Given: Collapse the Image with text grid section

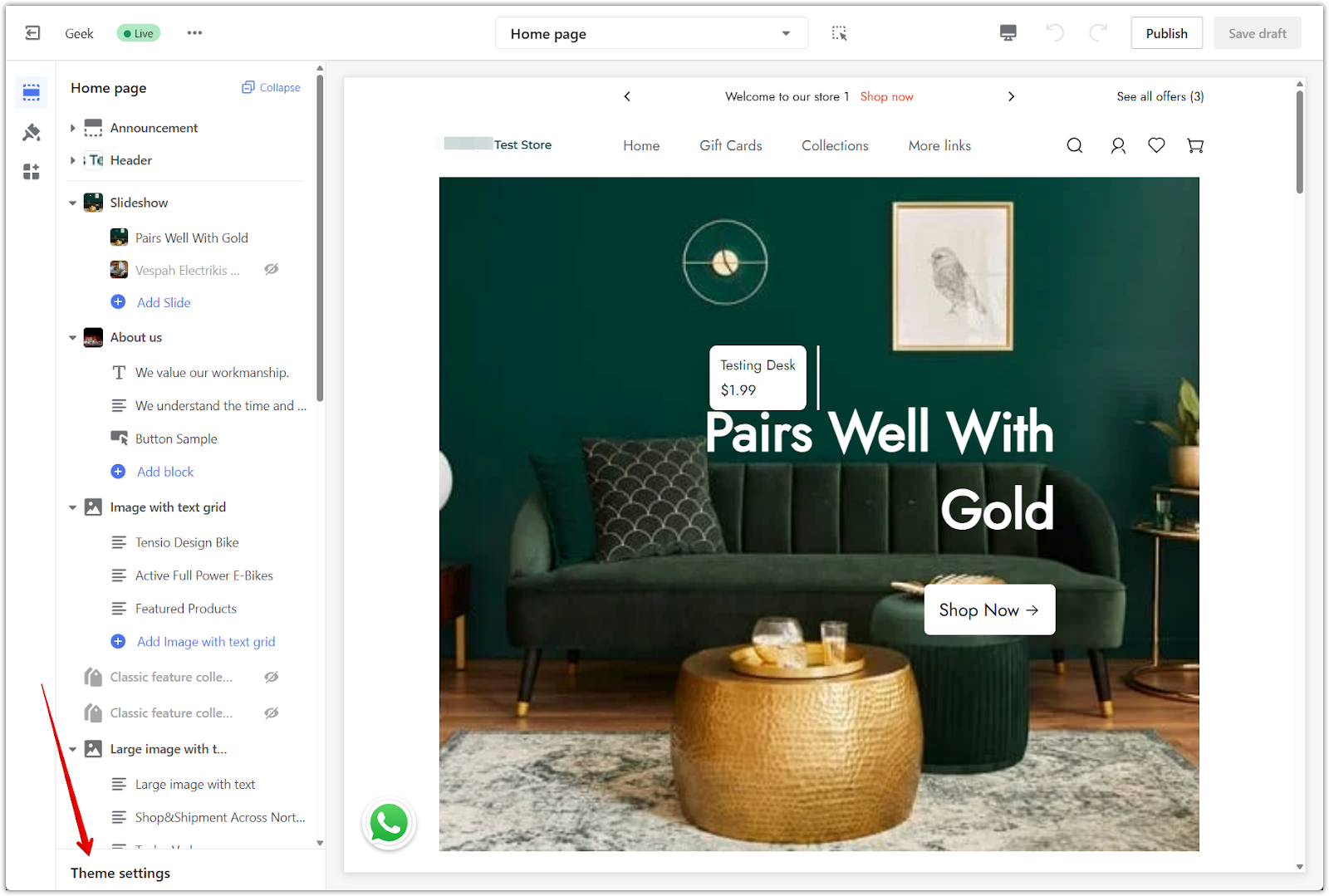Looking at the screenshot, I should [x=72, y=507].
